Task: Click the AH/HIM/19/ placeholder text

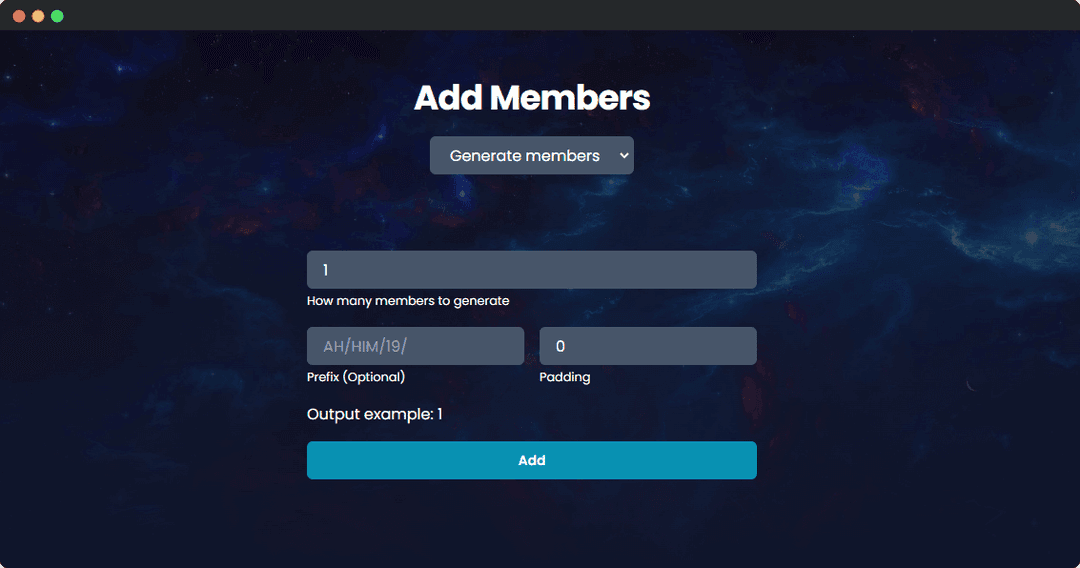Action: 365,346
